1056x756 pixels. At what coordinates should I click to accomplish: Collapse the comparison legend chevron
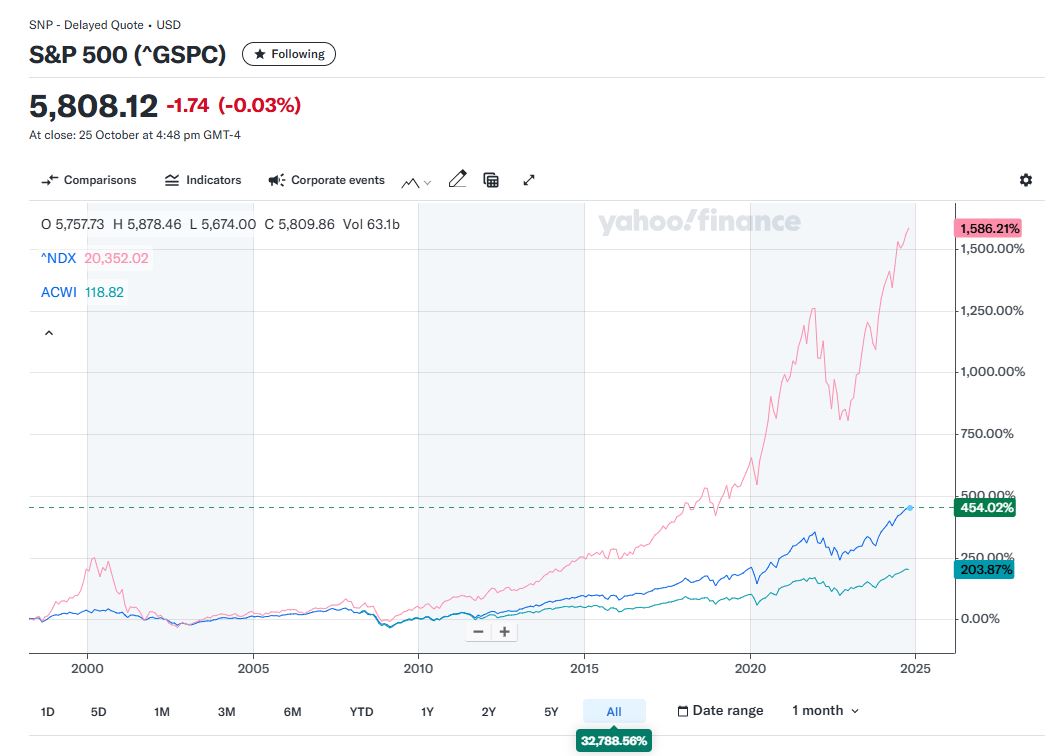pyautogui.click(x=48, y=333)
